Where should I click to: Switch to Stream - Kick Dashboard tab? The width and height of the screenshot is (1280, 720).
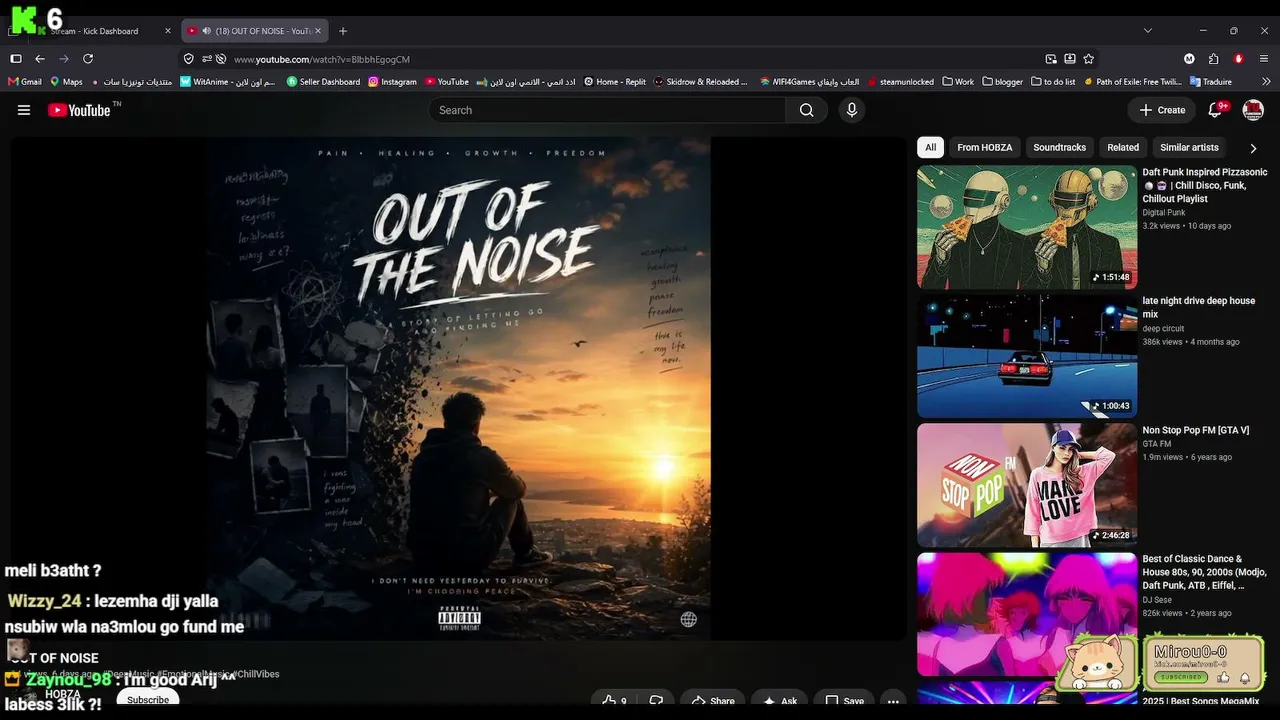92,31
